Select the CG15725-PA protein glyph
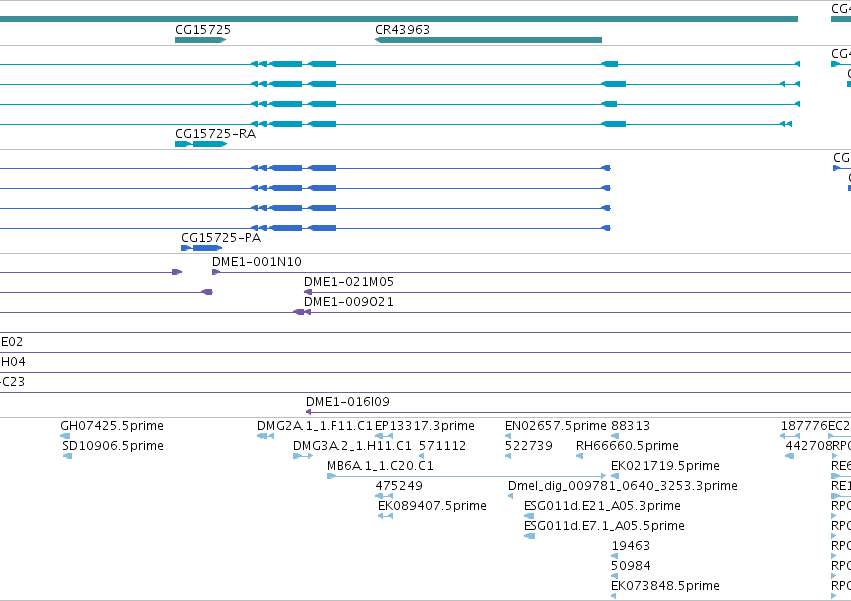 tap(201, 248)
